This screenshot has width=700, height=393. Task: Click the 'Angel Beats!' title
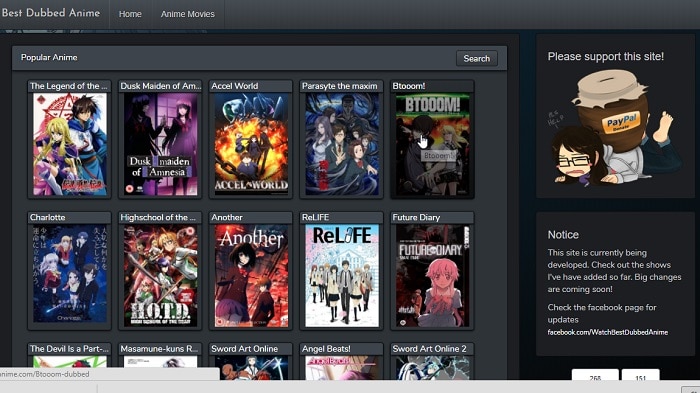pyautogui.click(x=326, y=349)
